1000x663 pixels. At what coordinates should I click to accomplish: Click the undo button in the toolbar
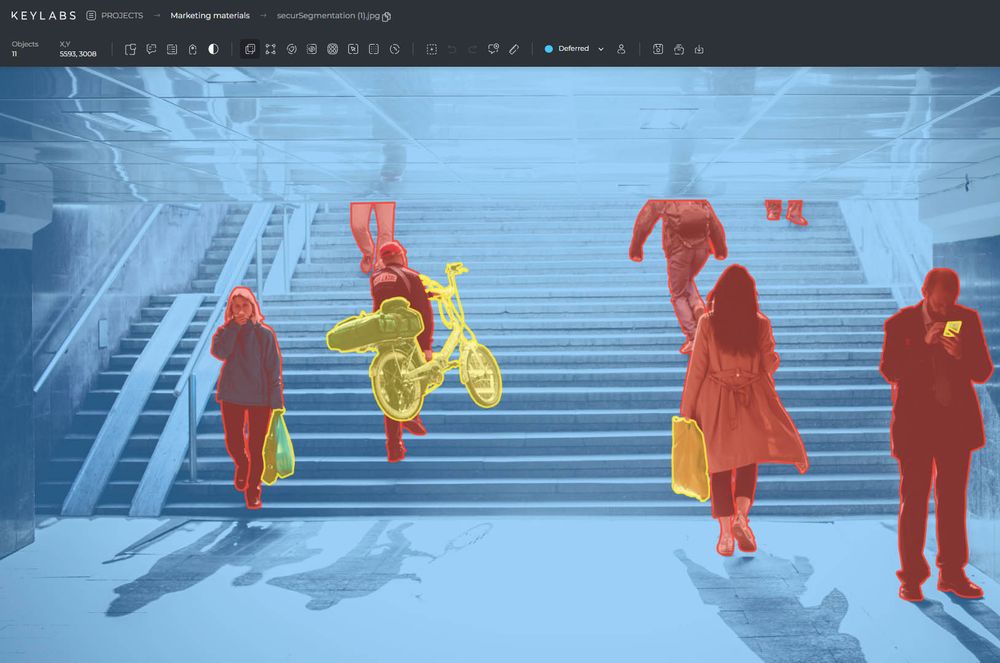[x=452, y=48]
